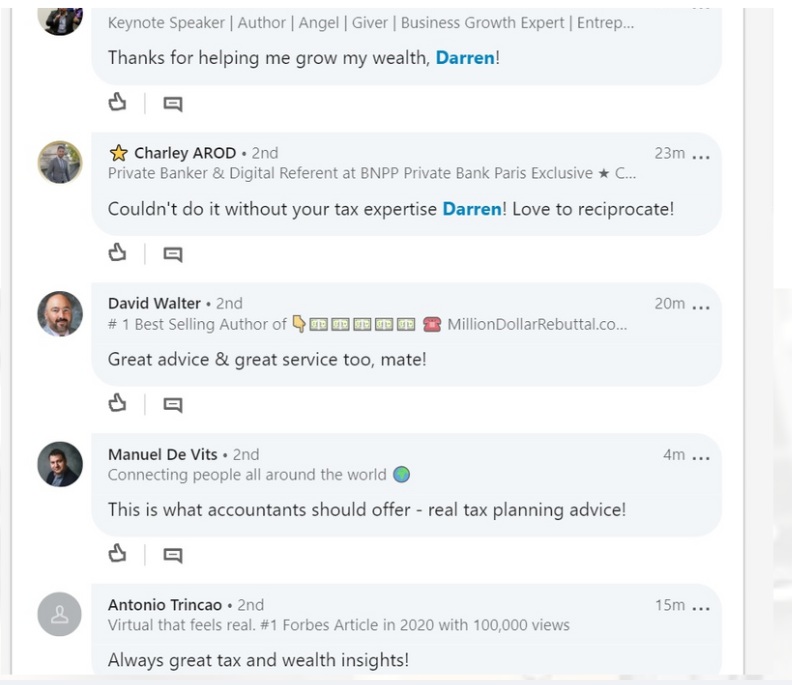
Task: Open David Walter's profile name link
Action: (154, 303)
